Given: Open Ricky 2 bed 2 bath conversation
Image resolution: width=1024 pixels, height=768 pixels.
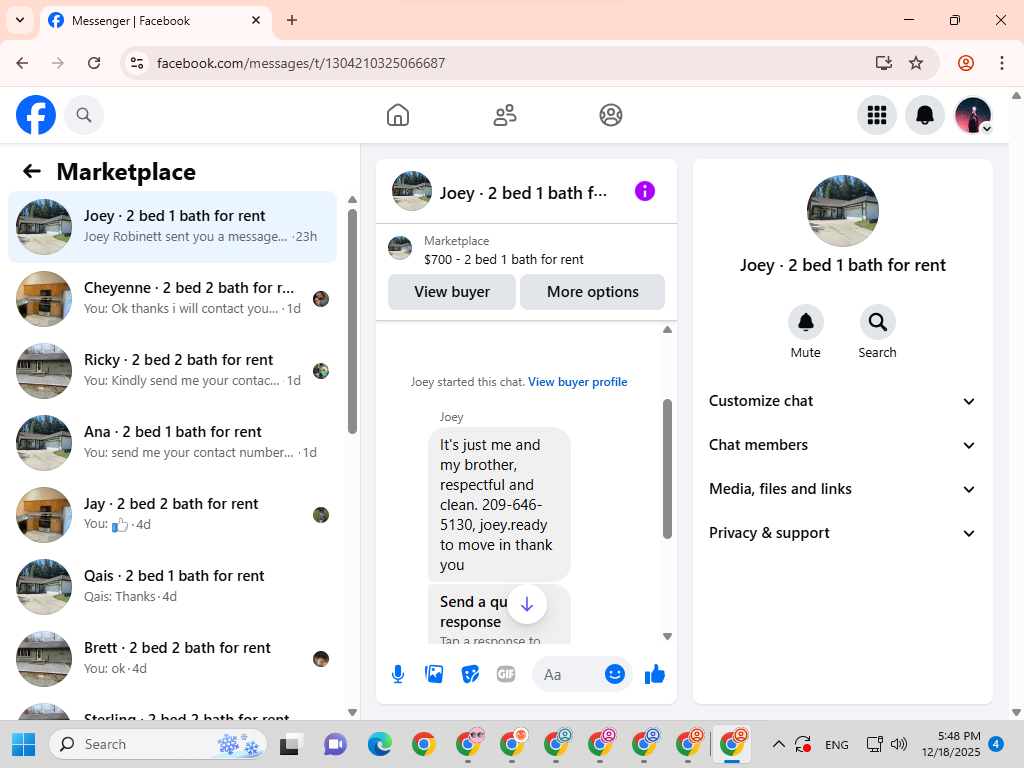Looking at the screenshot, I should [172, 370].
